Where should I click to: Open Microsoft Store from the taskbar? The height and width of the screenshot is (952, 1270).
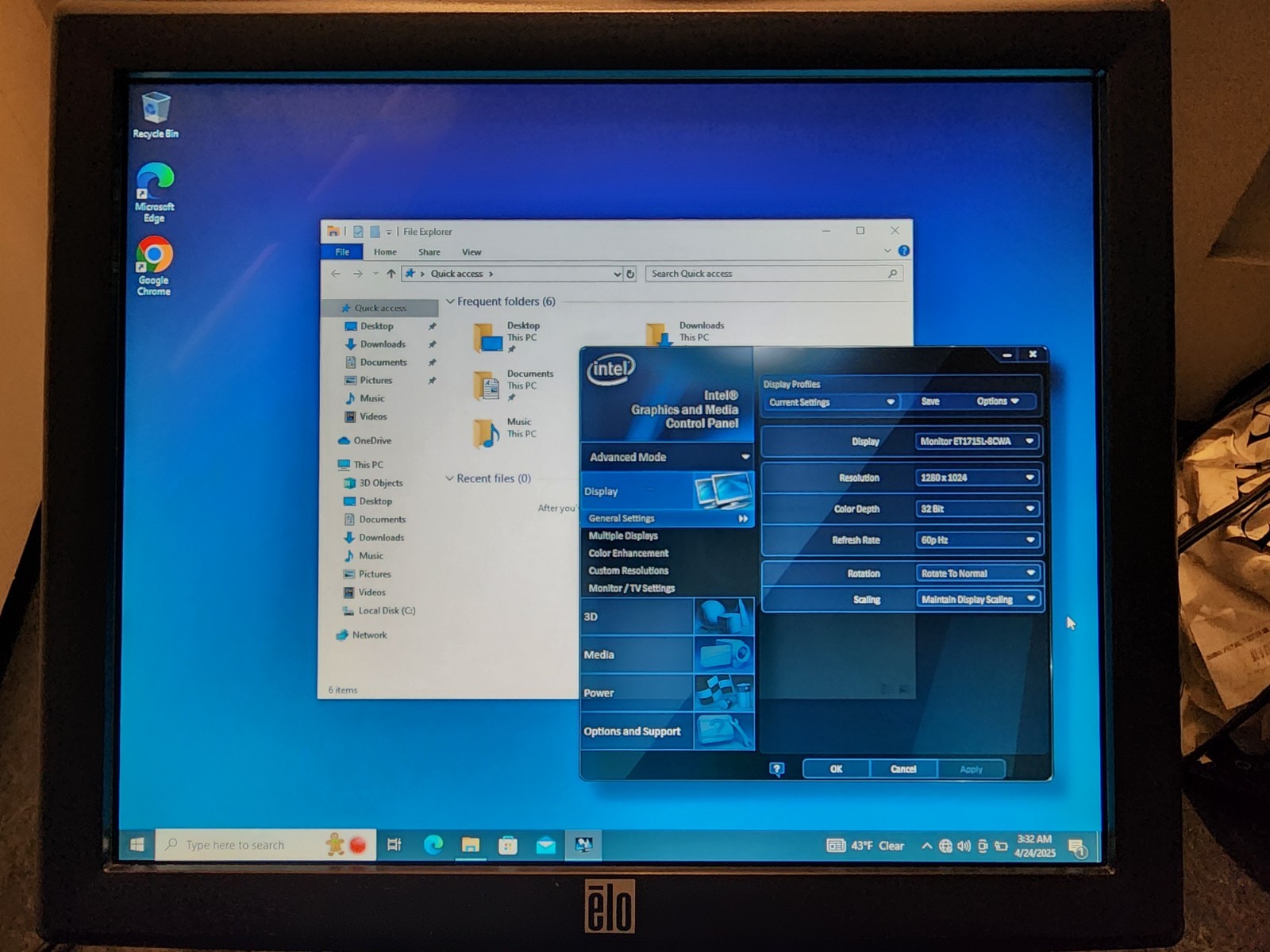click(508, 845)
